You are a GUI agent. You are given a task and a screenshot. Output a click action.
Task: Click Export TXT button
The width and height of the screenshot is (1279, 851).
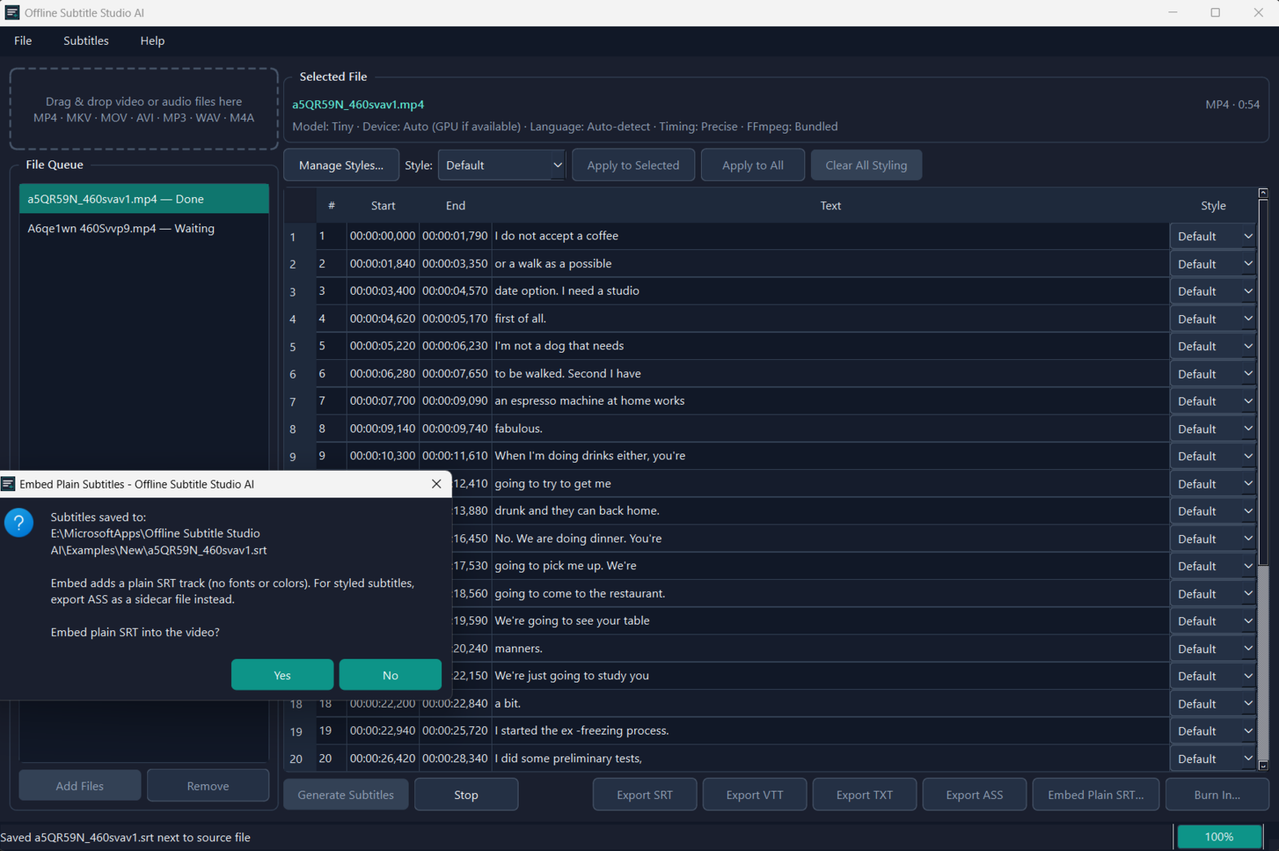click(x=865, y=795)
